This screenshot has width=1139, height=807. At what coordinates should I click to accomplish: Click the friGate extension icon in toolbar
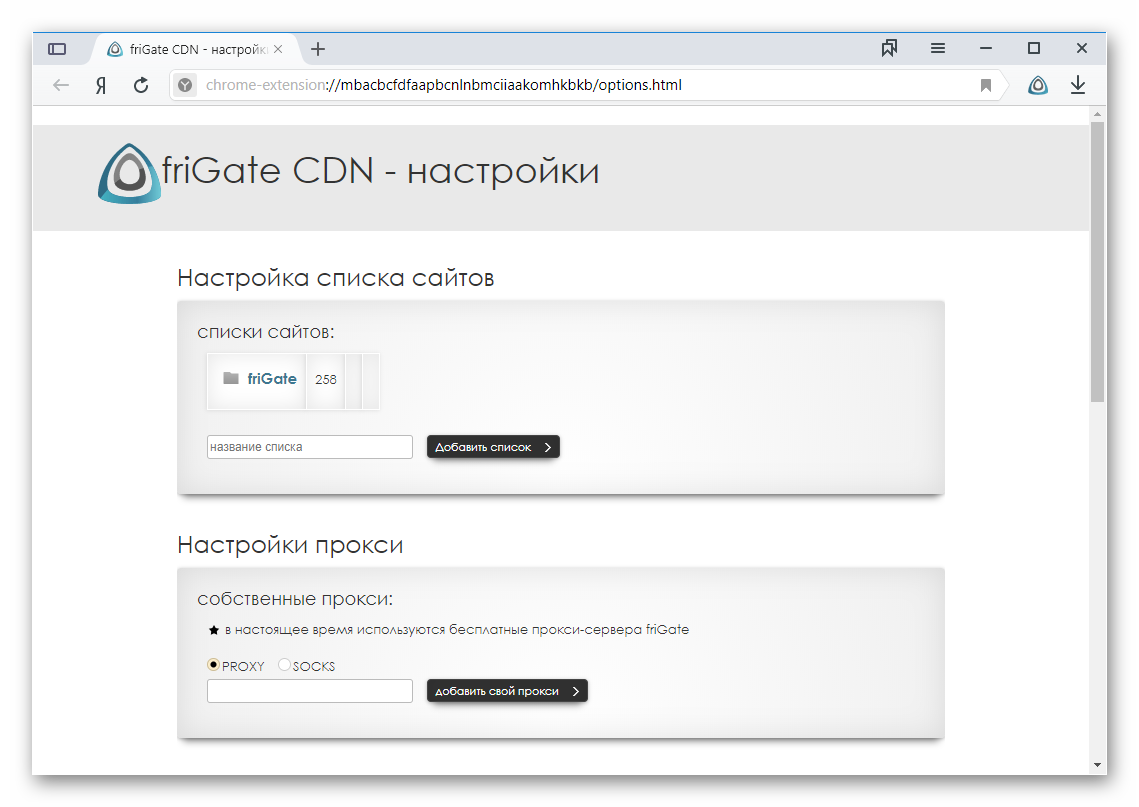click(x=1038, y=85)
